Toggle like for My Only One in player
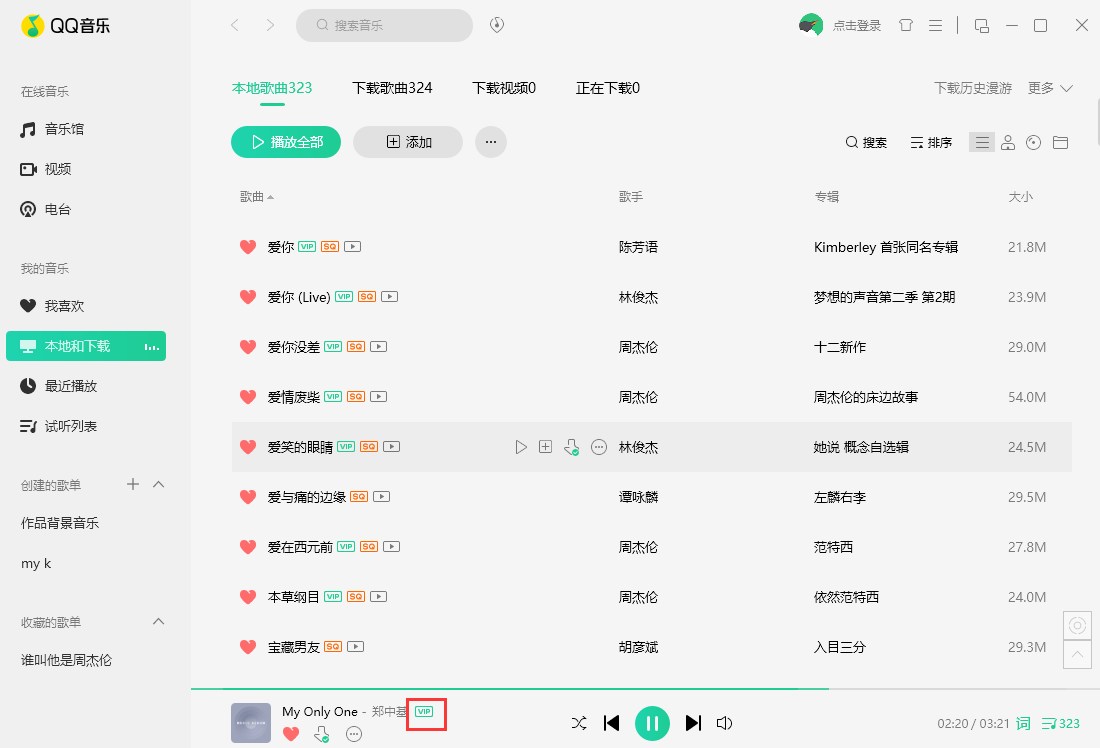Image resolution: width=1100 pixels, height=748 pixels. pos(290,734)
